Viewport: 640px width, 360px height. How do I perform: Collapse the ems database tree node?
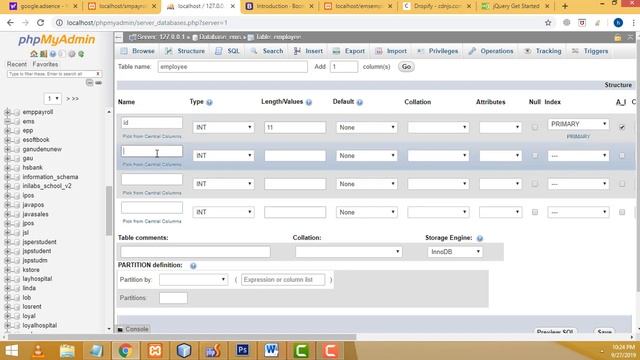coord(7,122)
